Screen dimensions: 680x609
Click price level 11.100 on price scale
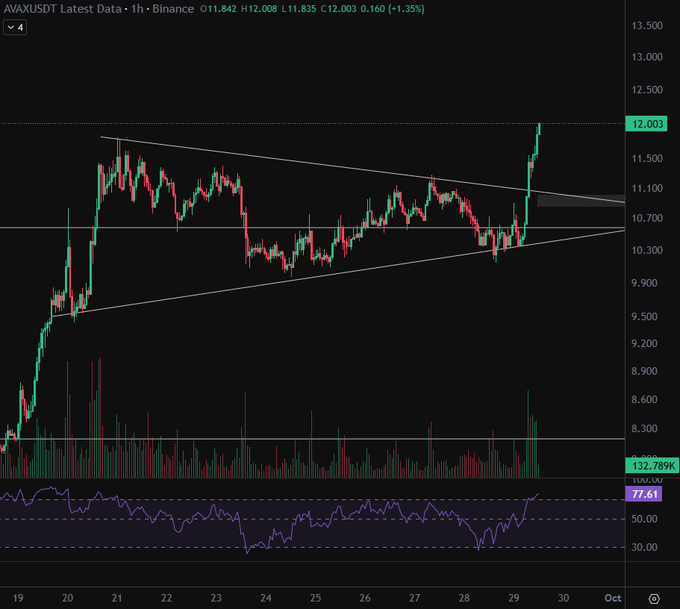coord(647,188)
